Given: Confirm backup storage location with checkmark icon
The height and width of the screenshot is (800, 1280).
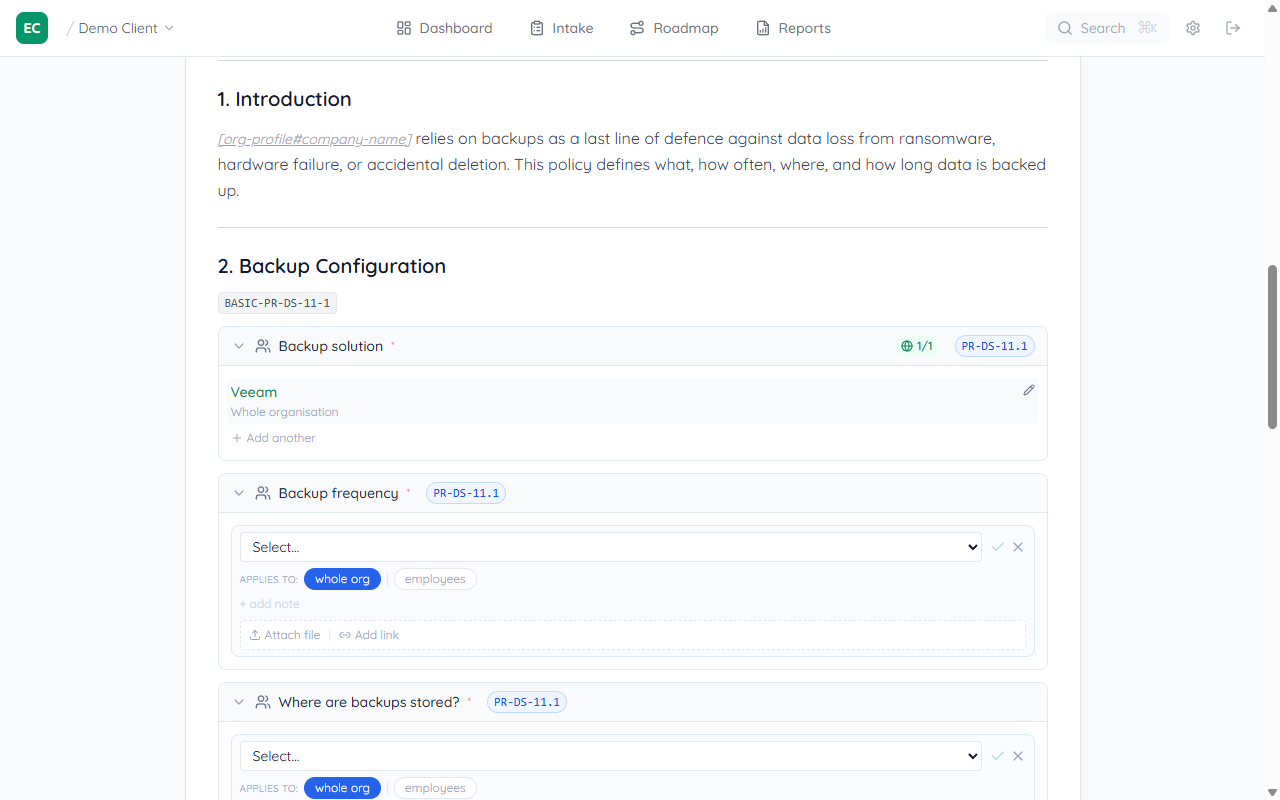Looking at the screenshot, I should tap(997, 756).
